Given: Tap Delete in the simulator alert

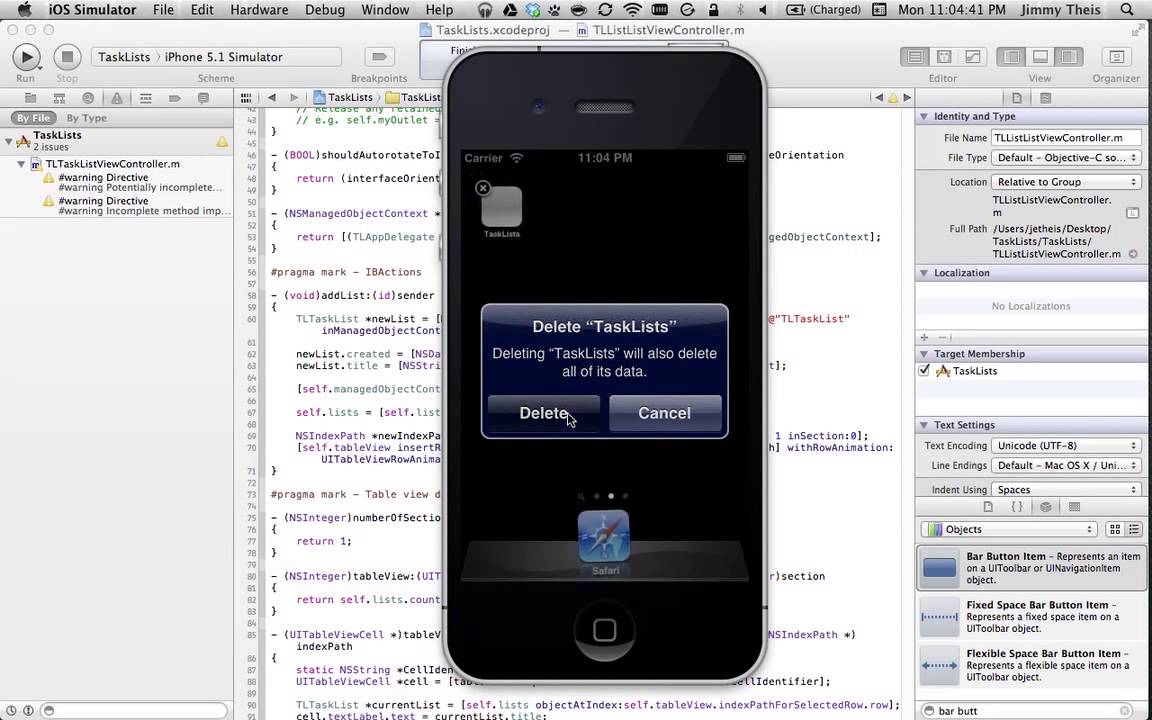Looking at the screenshot, I should pos(544,414).
